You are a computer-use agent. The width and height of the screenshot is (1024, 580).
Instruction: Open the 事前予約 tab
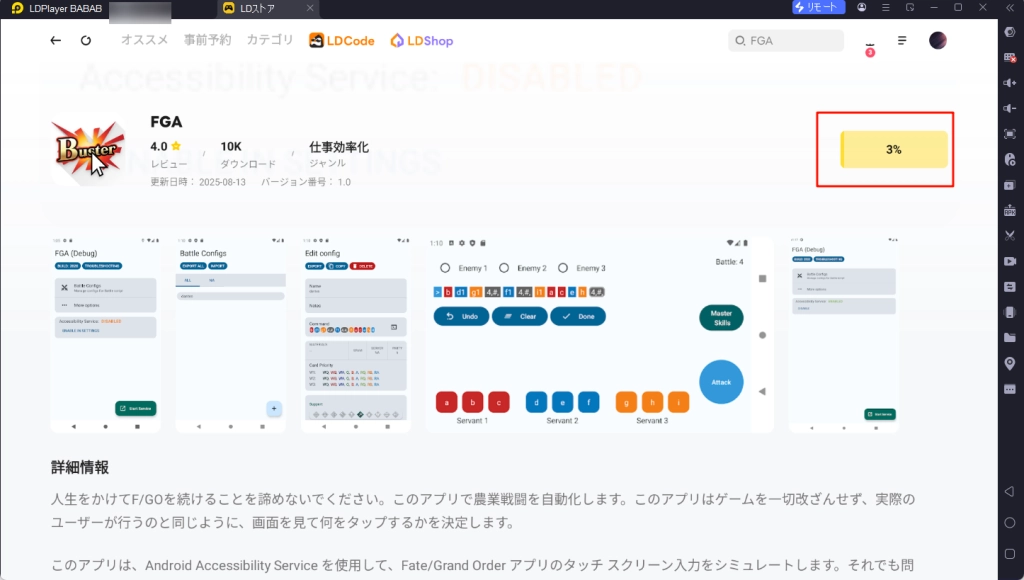(x=207, y=40)
